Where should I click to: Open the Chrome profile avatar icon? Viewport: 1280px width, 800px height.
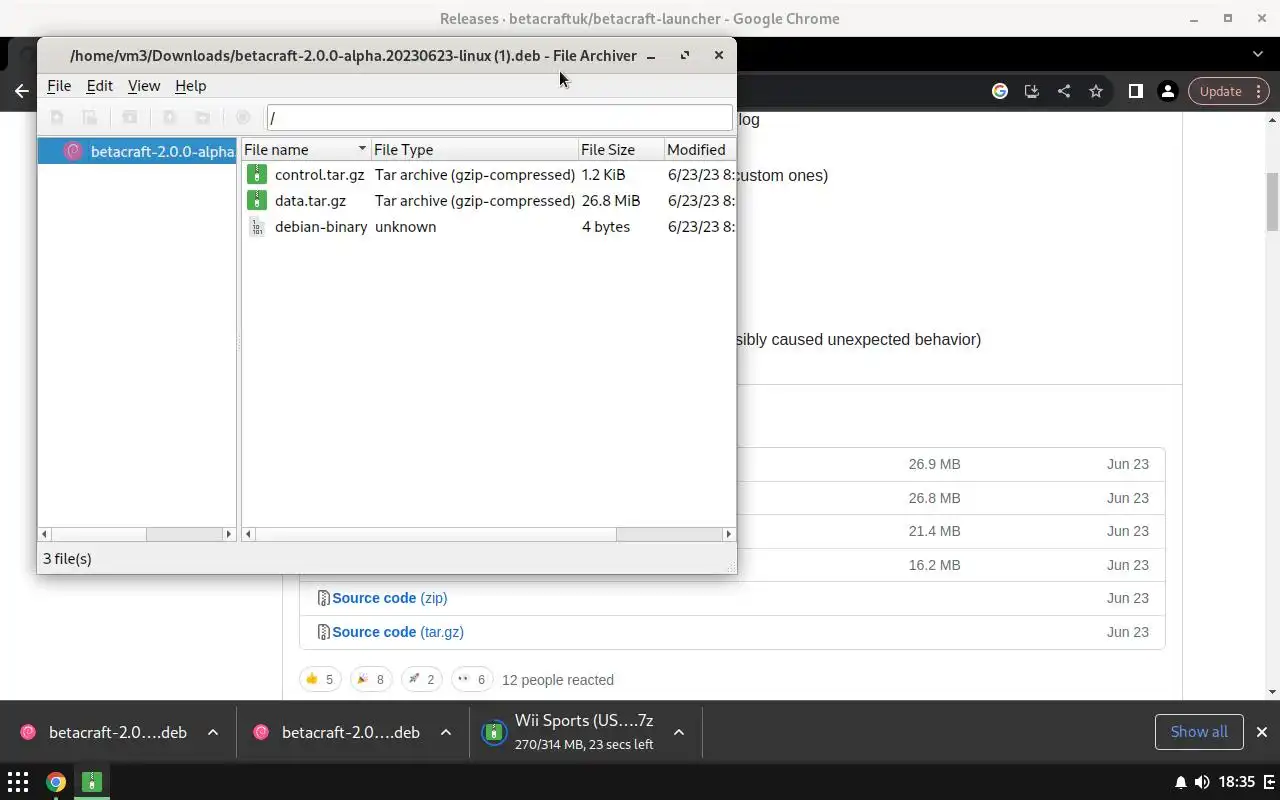point(1167,91)
